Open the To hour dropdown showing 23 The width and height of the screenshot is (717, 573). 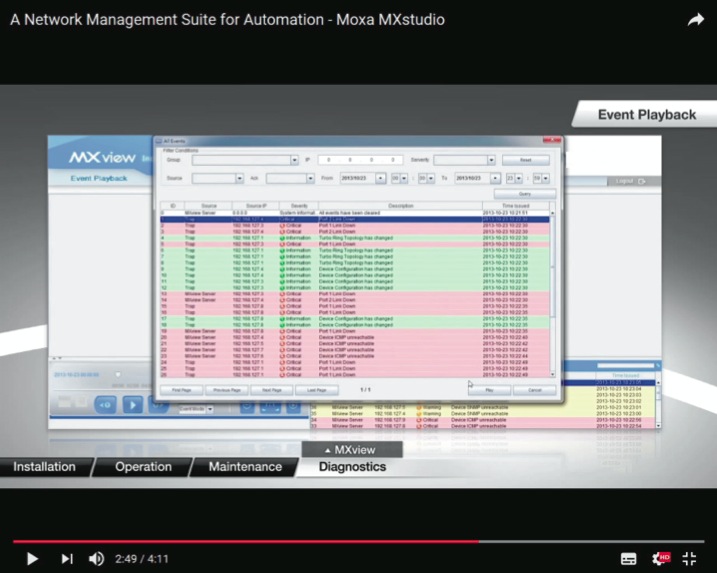pos(519,178)
